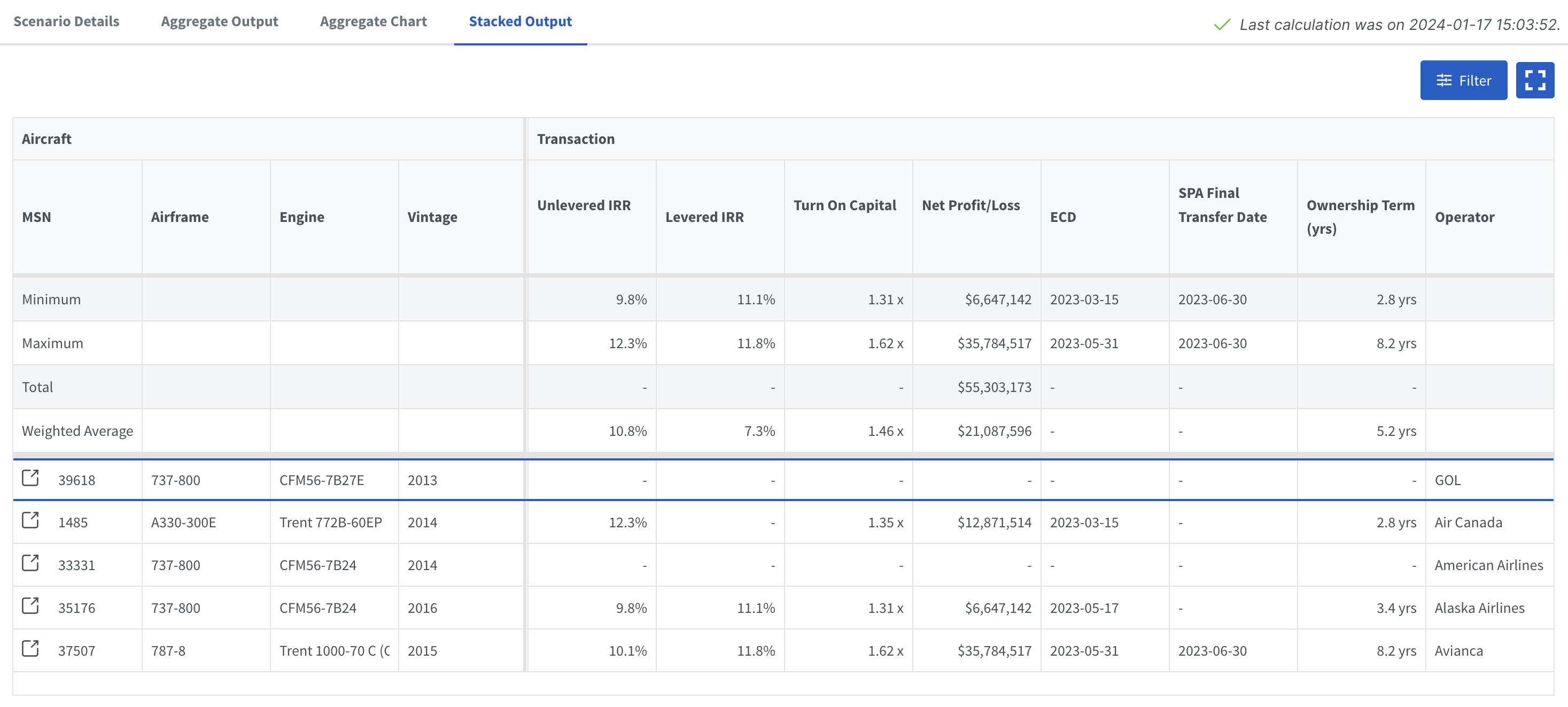Sort by Unlevered IRR column header
The width and height of the screenshot is (1568, 707).
click(x=583, y=205)
